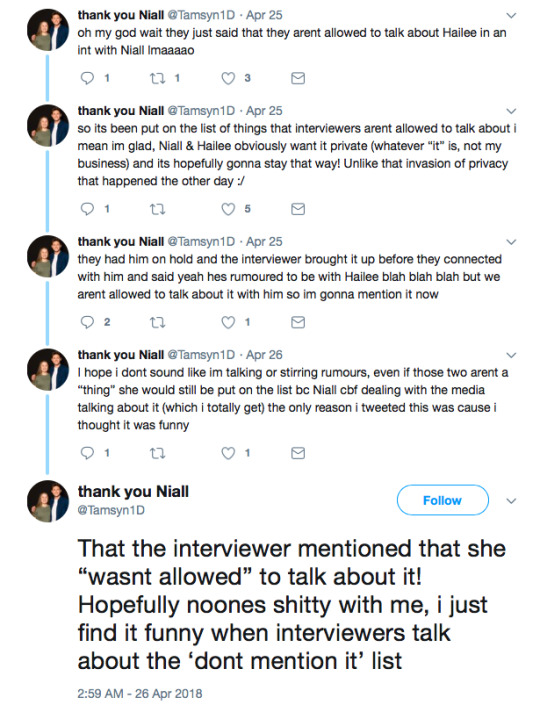Reply to the tweet with 2 replies
540x705 pixels.
(x=87, y=322)
